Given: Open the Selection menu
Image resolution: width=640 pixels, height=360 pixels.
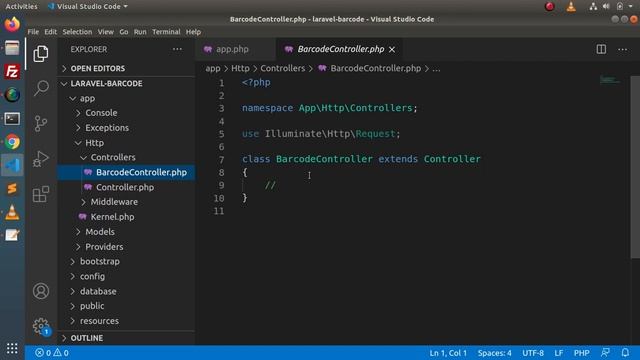Looking at the screenshot, I should click(x=77, y=32).
